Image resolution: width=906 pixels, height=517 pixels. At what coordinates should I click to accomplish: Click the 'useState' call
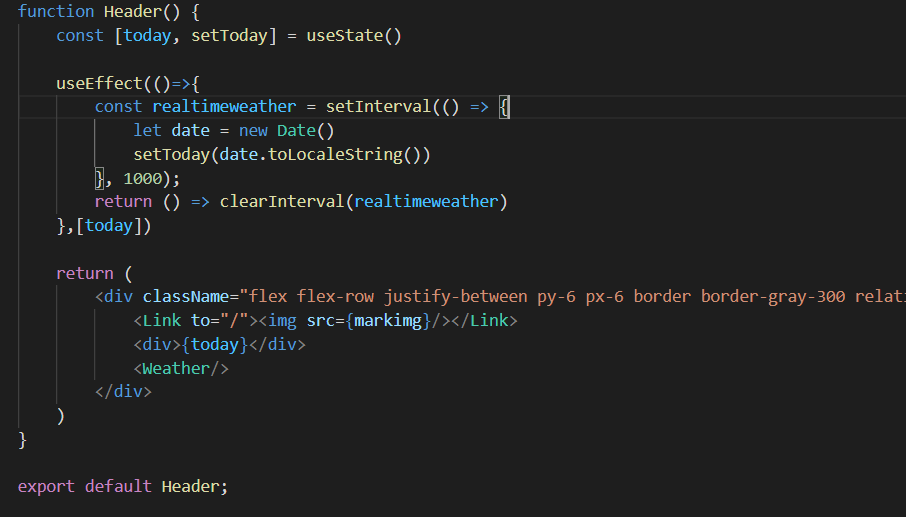coord(345,36)
